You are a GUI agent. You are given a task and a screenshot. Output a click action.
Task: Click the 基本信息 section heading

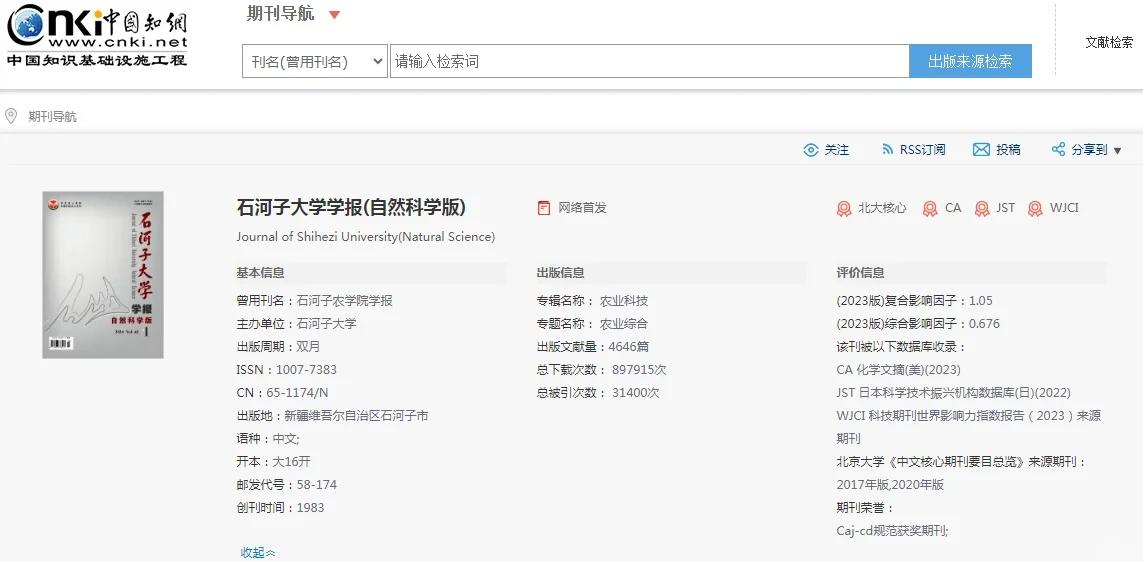pos(260,273)
